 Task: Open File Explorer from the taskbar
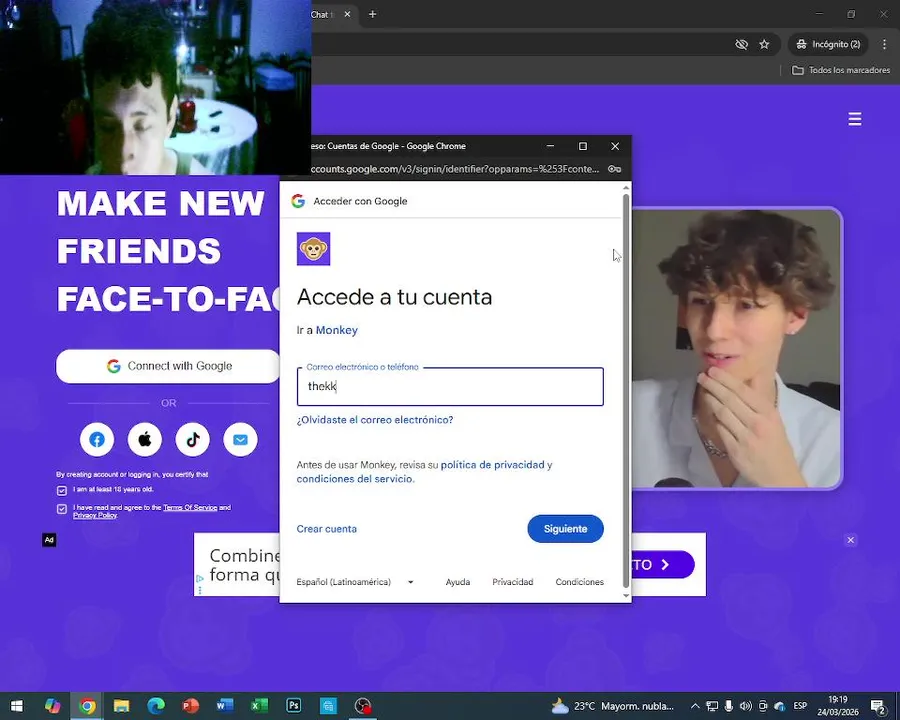[x=121, y=706]
